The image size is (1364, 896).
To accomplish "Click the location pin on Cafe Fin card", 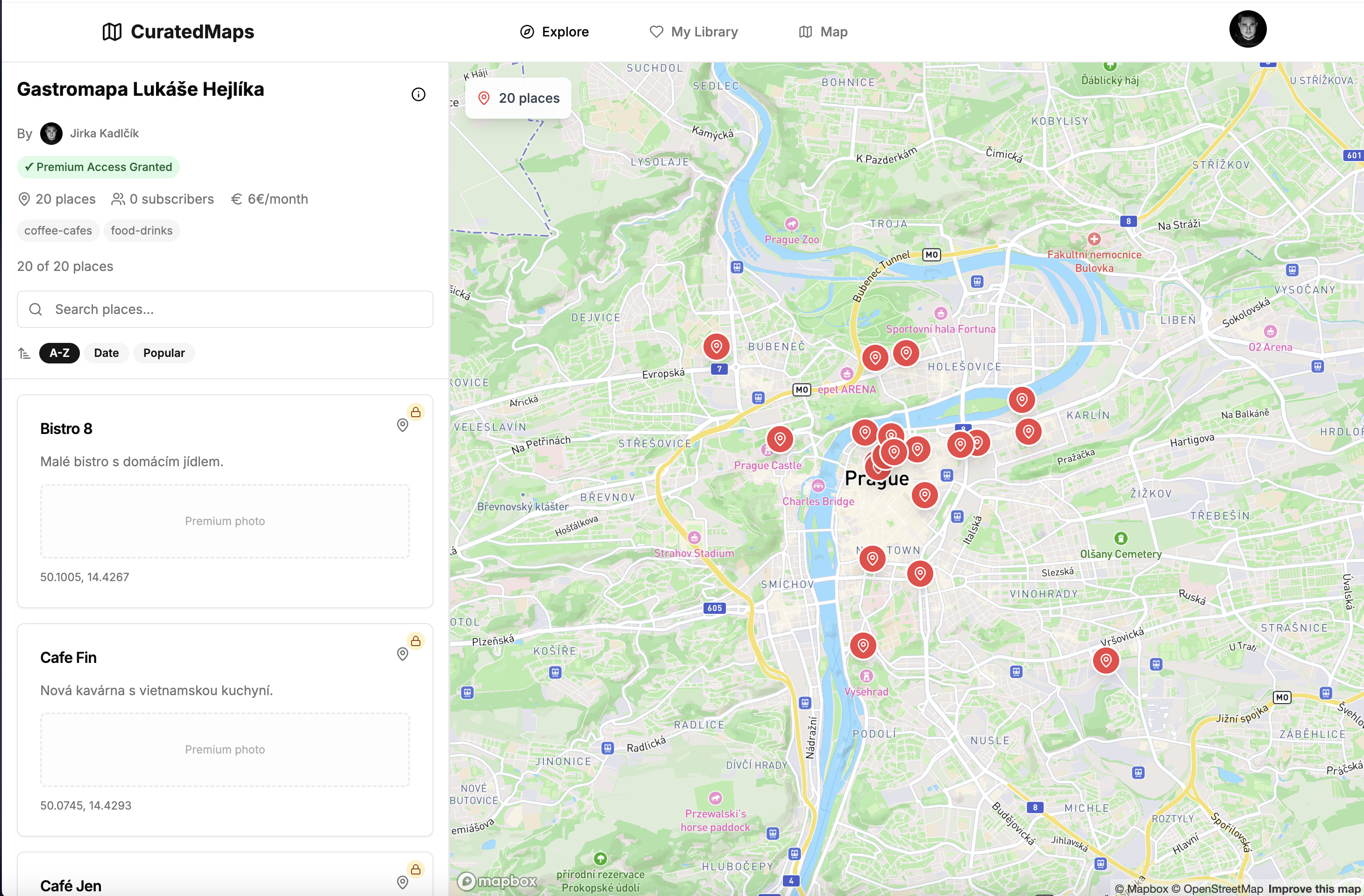I will click(x=402, y=654).
